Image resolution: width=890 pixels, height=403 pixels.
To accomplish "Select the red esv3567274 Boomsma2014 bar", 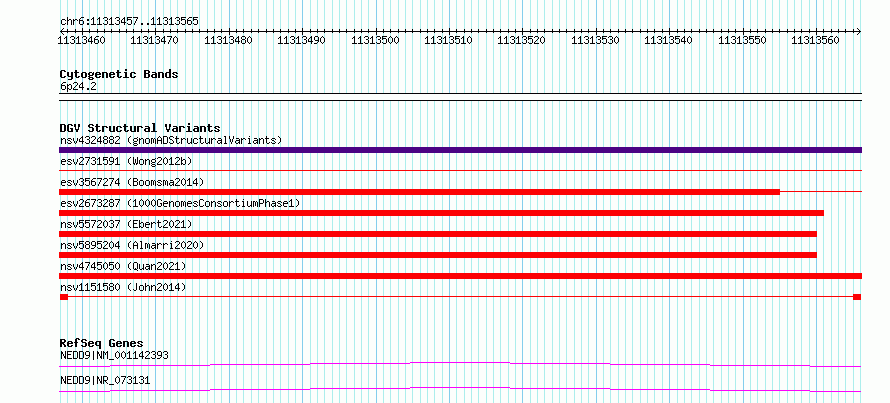I will click(419, 192).
